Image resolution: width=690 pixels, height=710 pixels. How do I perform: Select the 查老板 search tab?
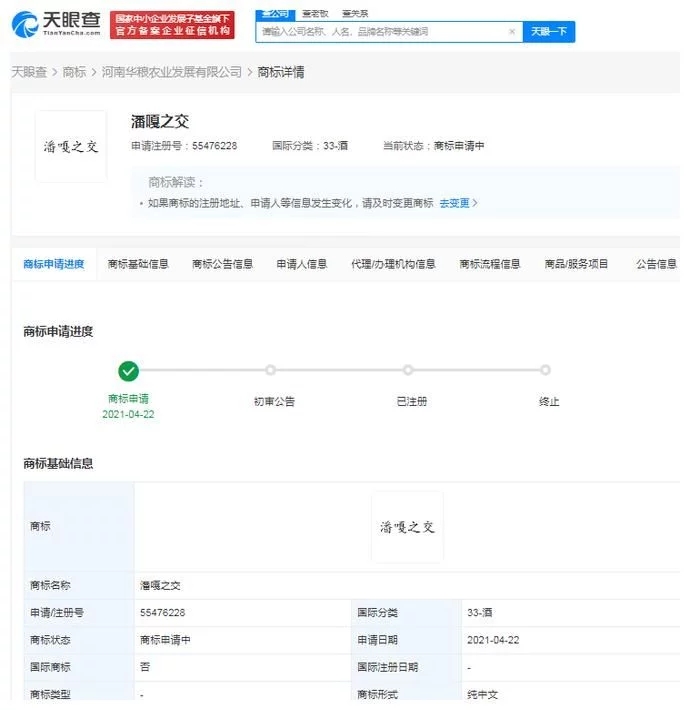coord(315,14)
